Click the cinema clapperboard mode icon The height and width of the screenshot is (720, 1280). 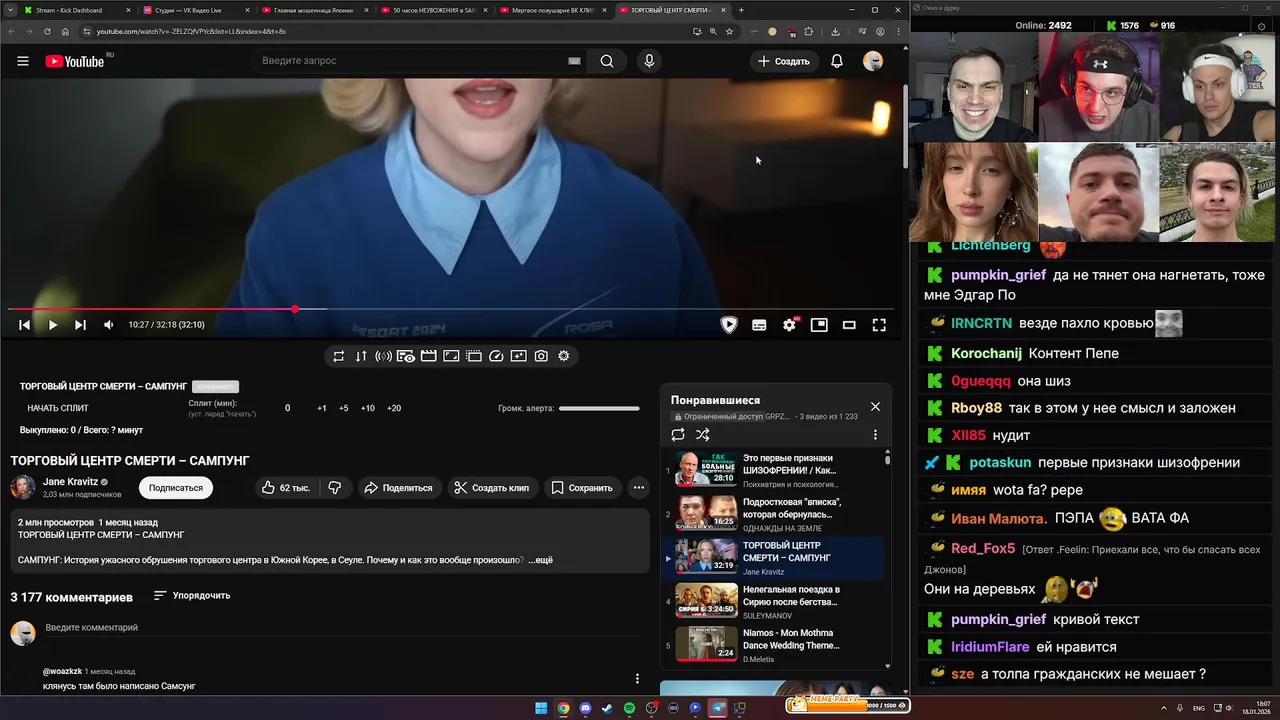coord(428,356)
